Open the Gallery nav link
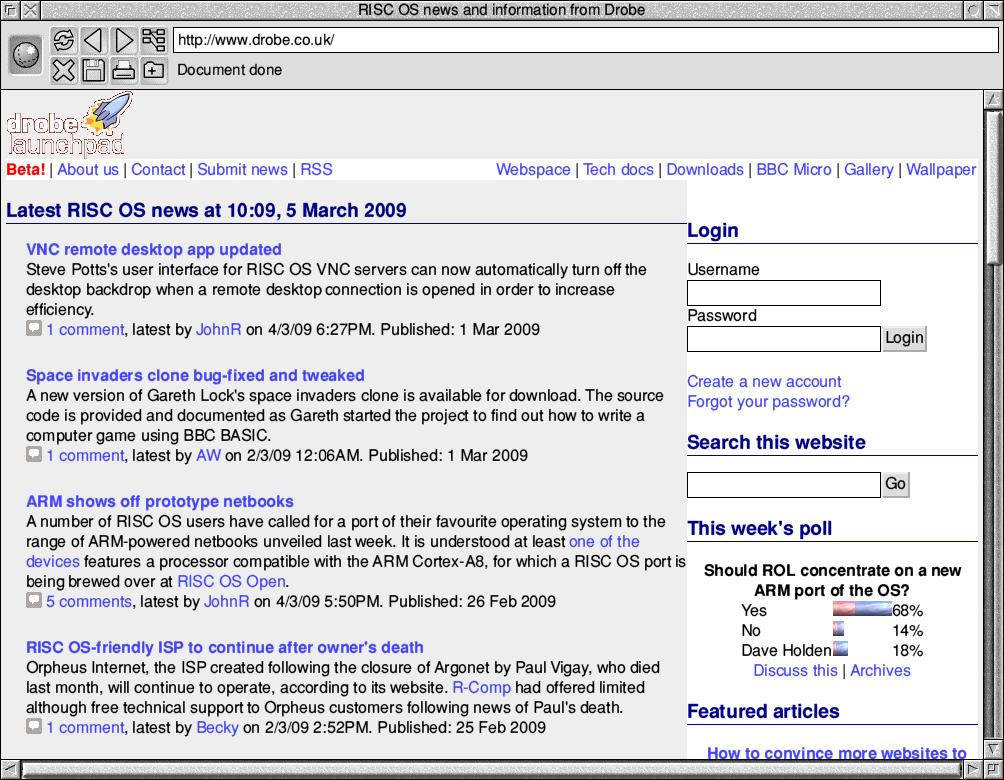The height and width of the screenshot is (780, 1004). coord(868,170)
